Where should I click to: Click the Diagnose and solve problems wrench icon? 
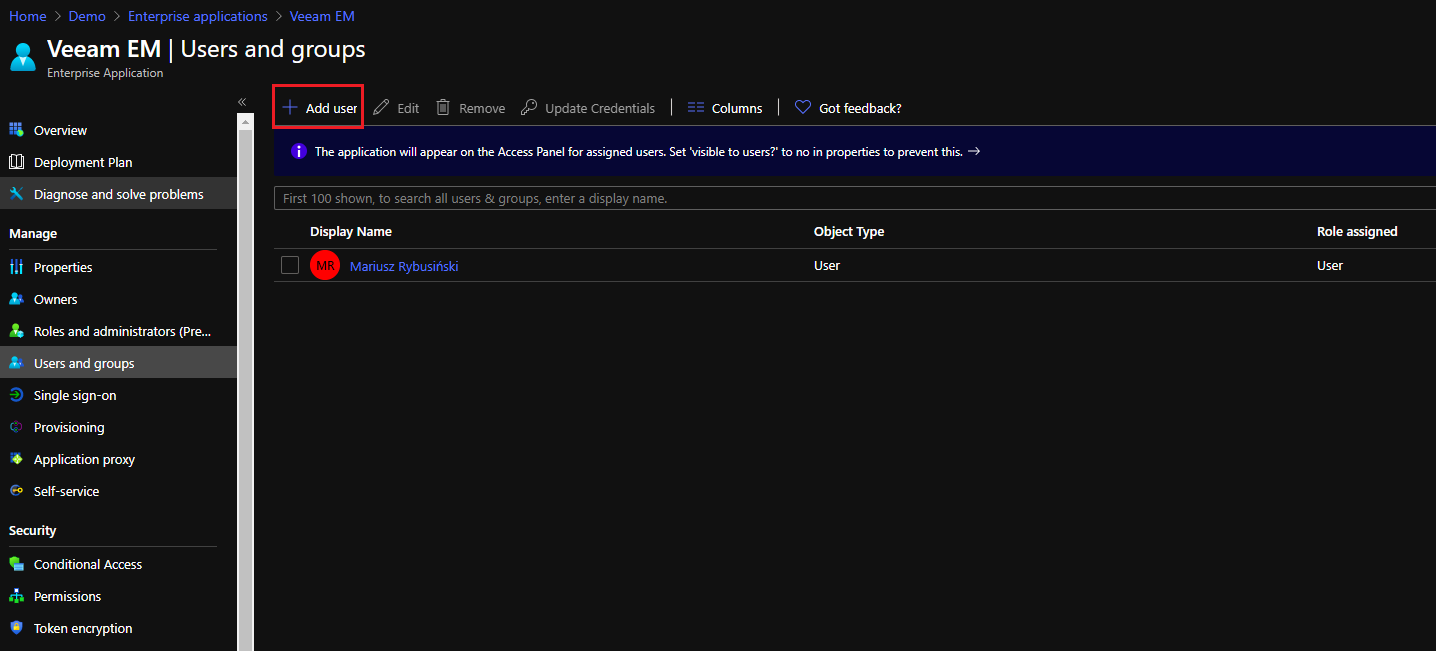pyautogui.click(x=16, y=194)
